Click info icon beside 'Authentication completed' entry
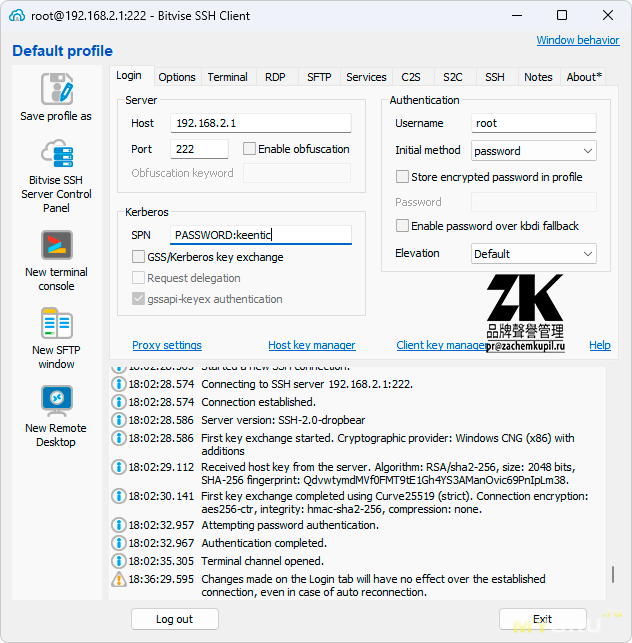 [x=119, y=543]
